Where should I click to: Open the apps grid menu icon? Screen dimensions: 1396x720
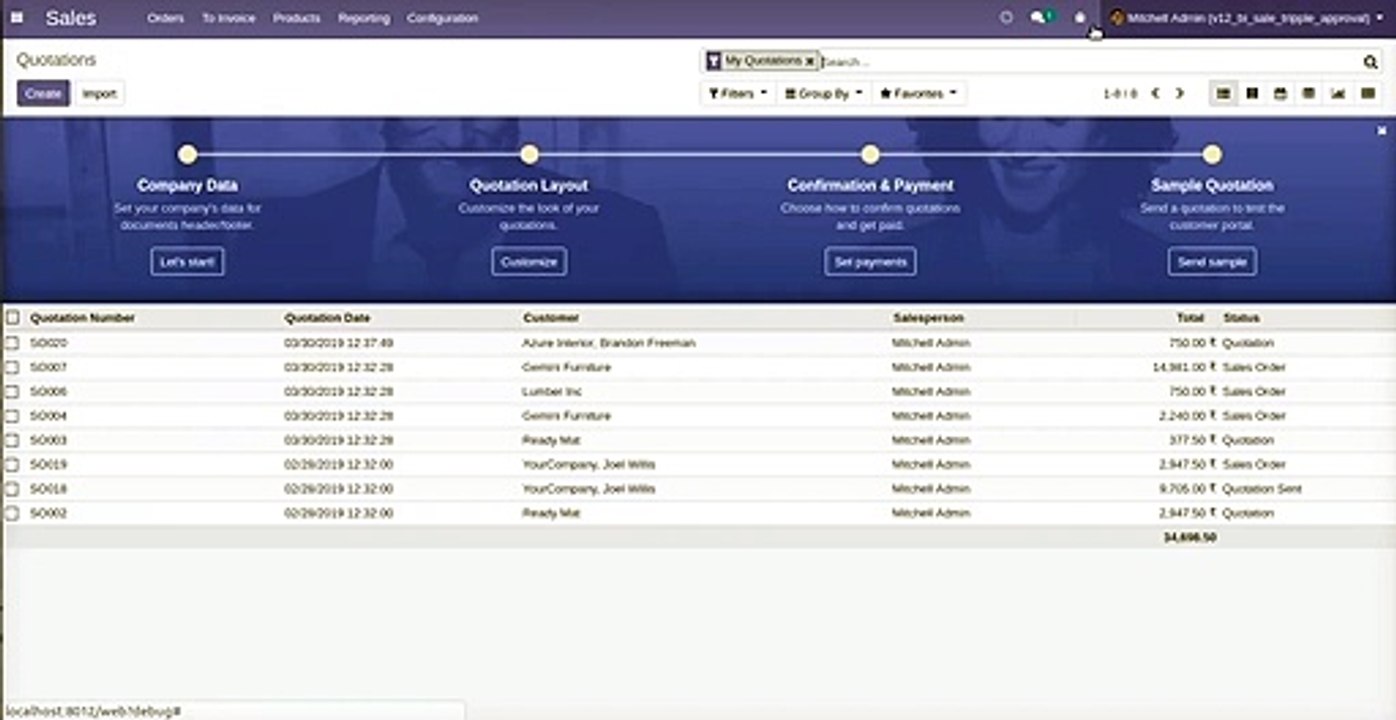(x=17, y=18)
